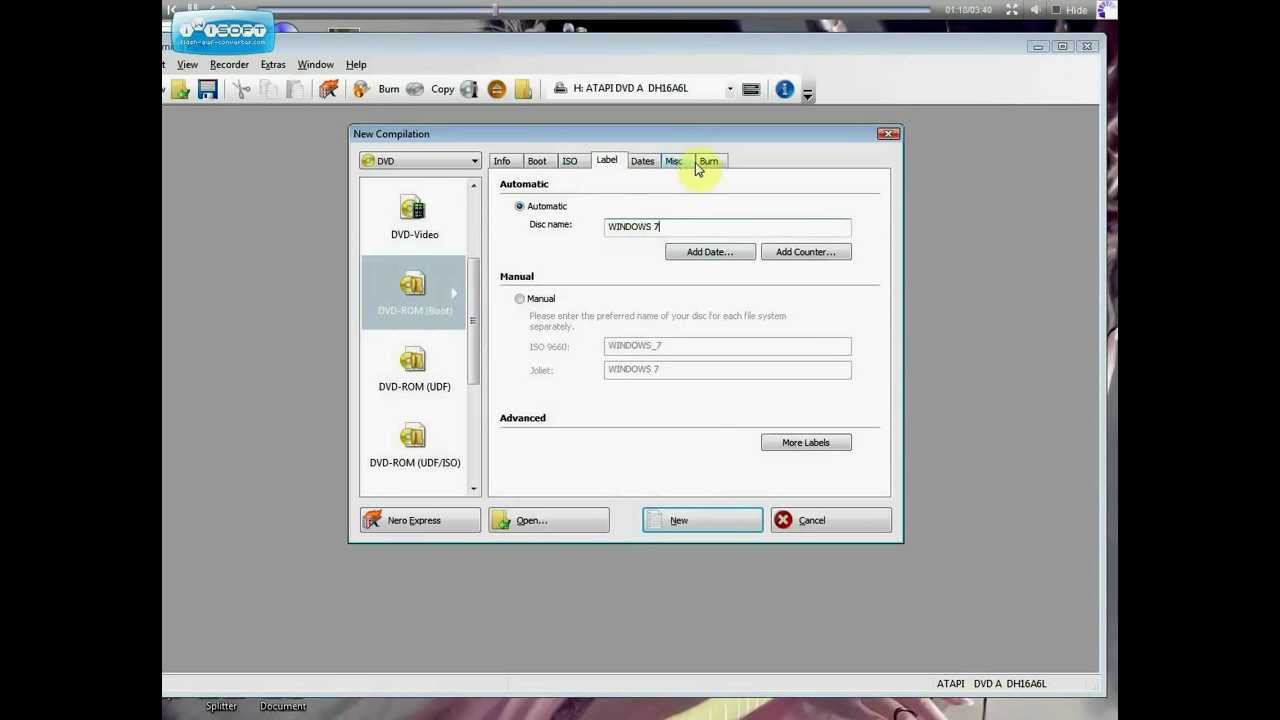This screenshot has height=720, width=1280.
Task: Select the Automatic radio button
Action: coord(519,206)
